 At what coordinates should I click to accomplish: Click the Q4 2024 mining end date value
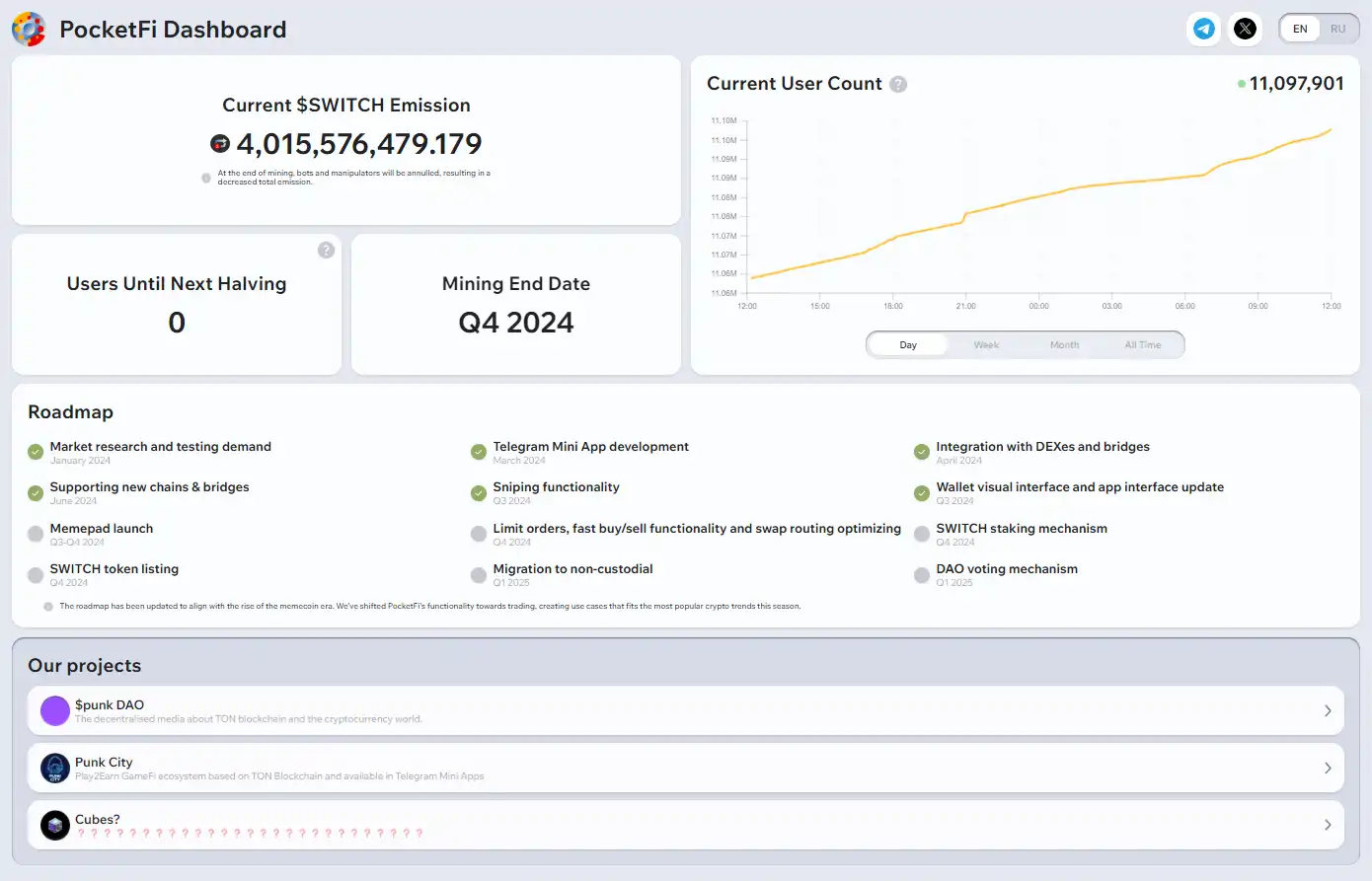pos(516,323)
